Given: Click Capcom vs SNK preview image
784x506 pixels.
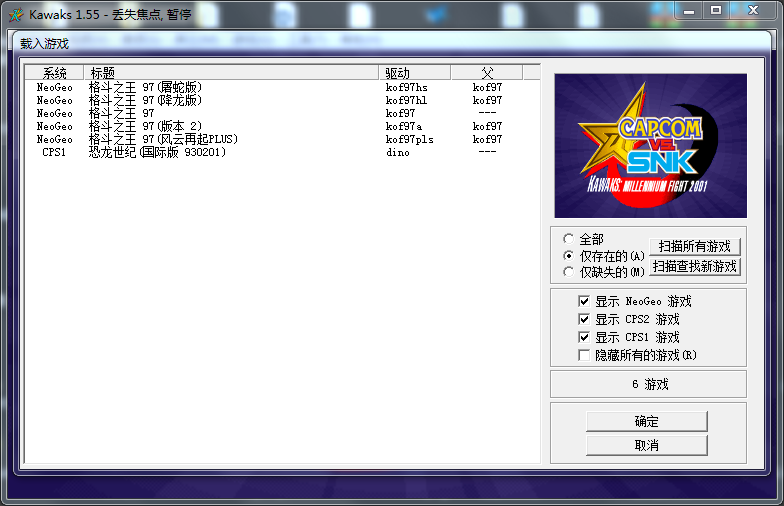Looking at the screenshot, I should (x=650, y=146).
